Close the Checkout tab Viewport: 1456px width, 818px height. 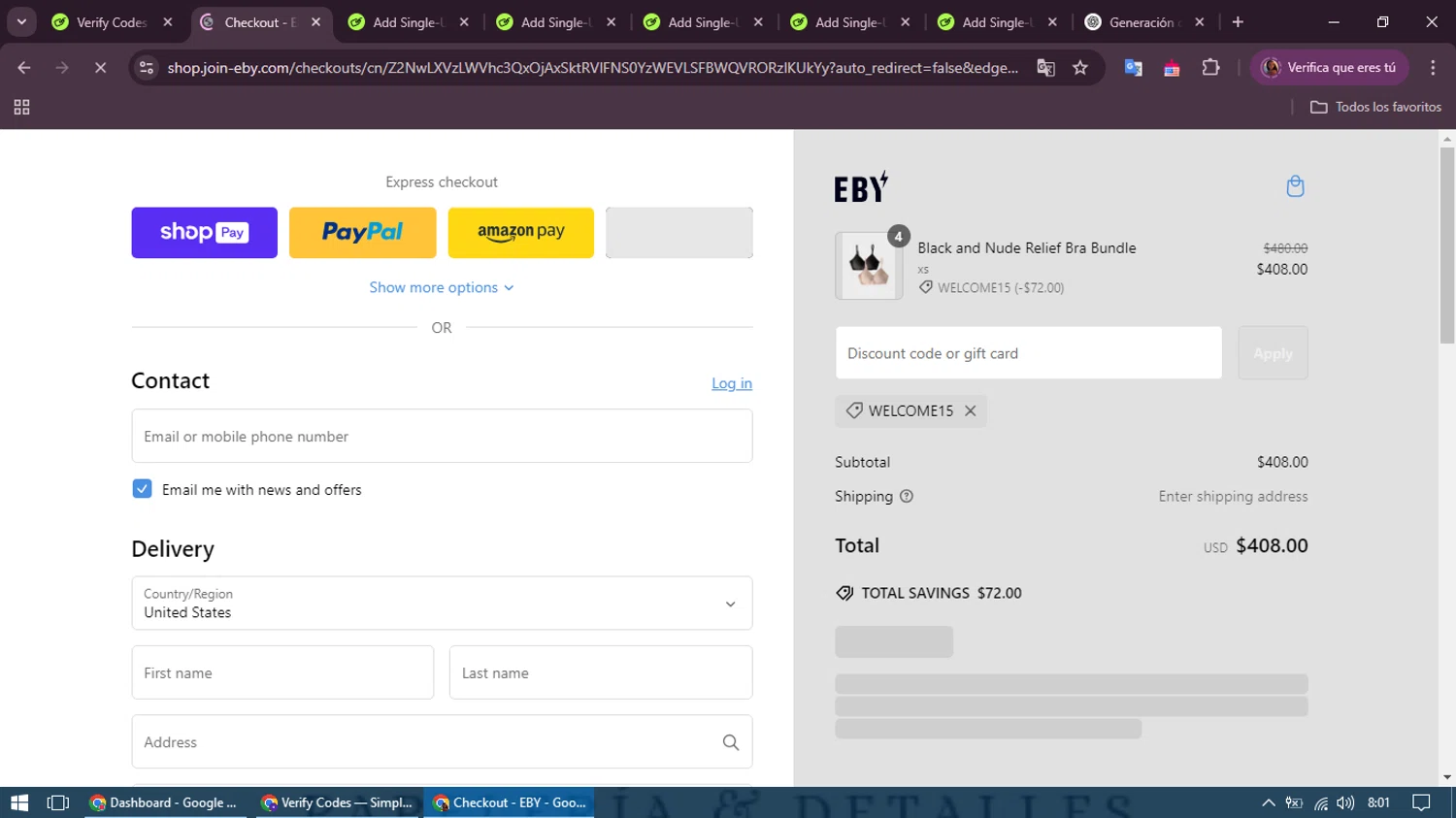(315, 22)
